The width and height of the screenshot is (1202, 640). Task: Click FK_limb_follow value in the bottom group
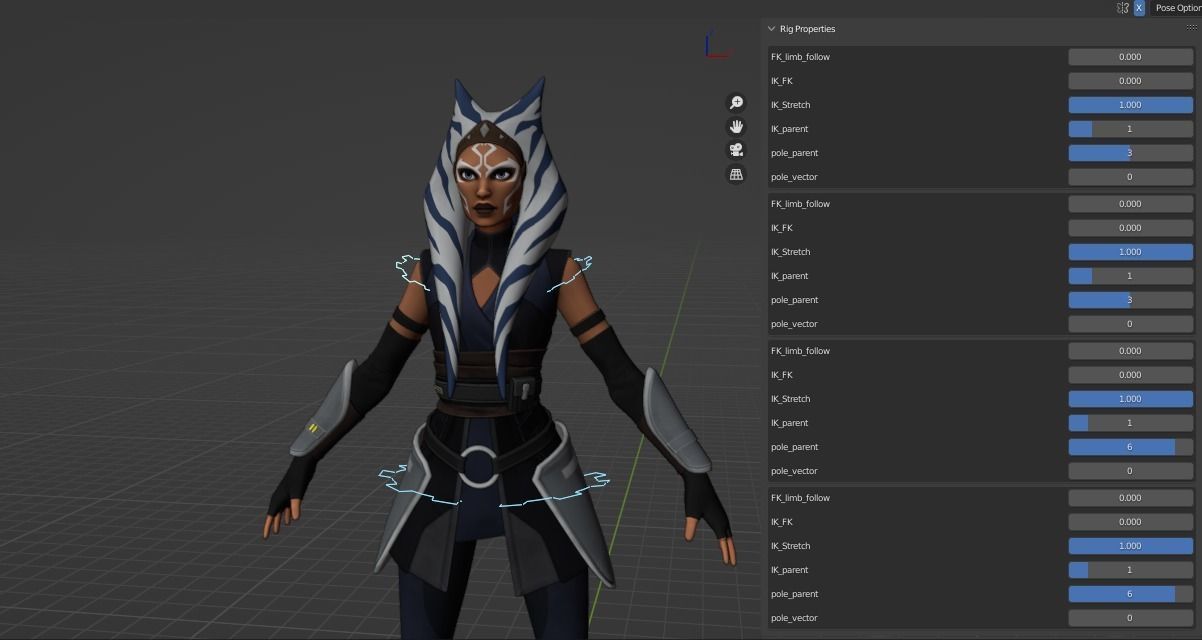coord(1130,498)
